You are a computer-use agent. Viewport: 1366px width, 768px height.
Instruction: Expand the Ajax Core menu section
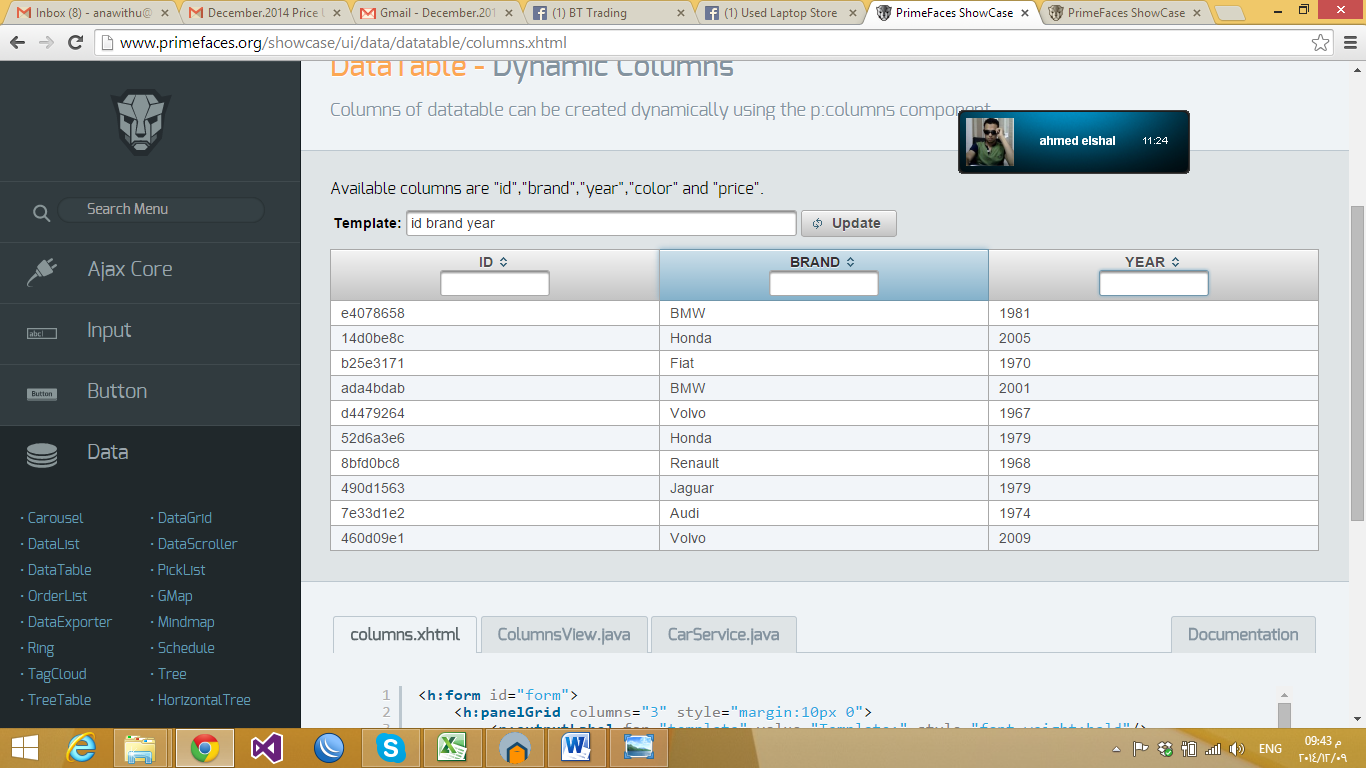pyautogui.click(x=130, y=269)
